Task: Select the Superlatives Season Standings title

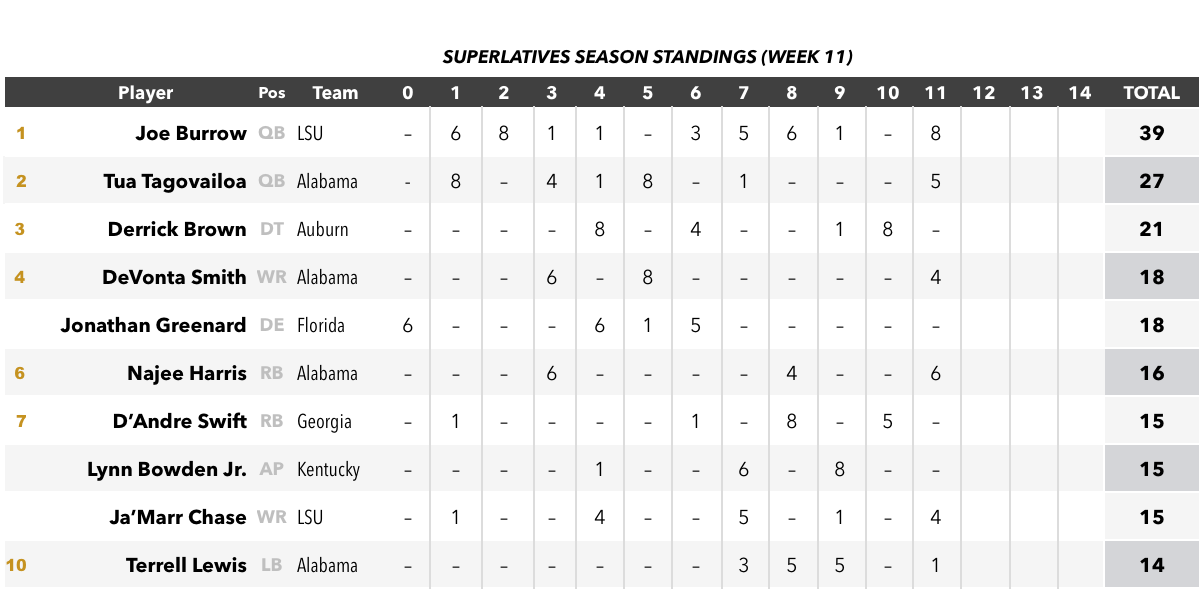Action: 647,57
